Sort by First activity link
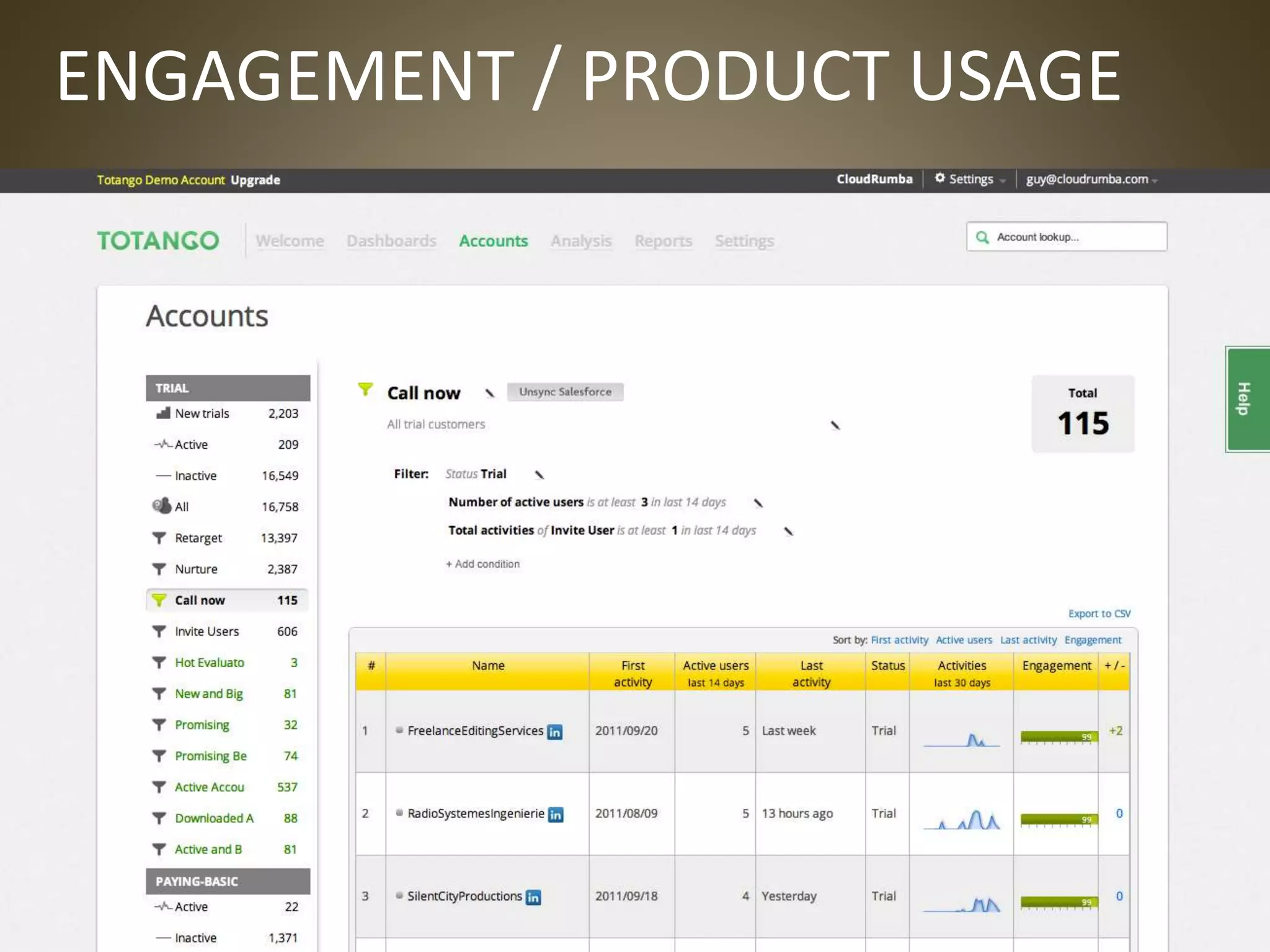The height and width of the screenshot is (952, 1270). 899,640
